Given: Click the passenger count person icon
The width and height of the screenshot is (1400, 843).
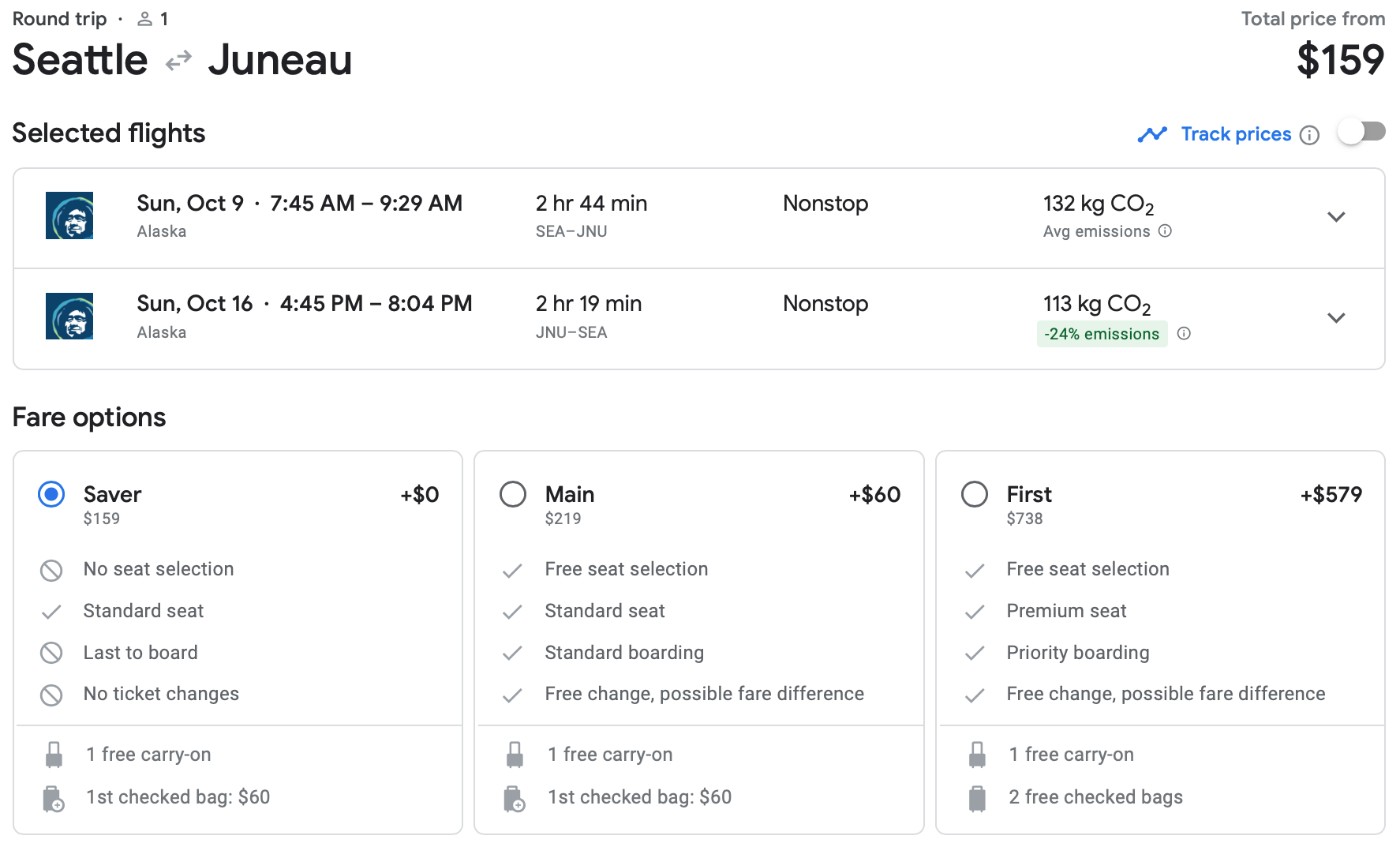Looking at the screenshot, I should [x=144, y=19].
